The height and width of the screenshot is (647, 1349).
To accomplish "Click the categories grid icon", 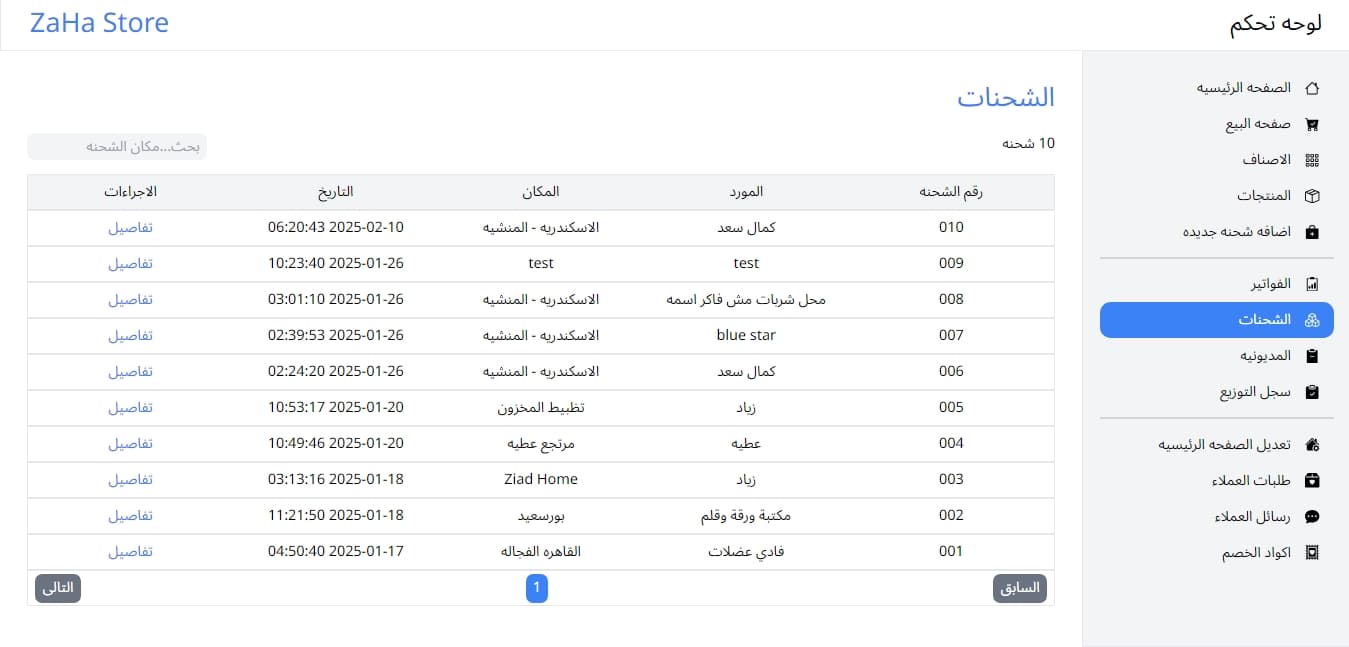I will [1313, 160].
